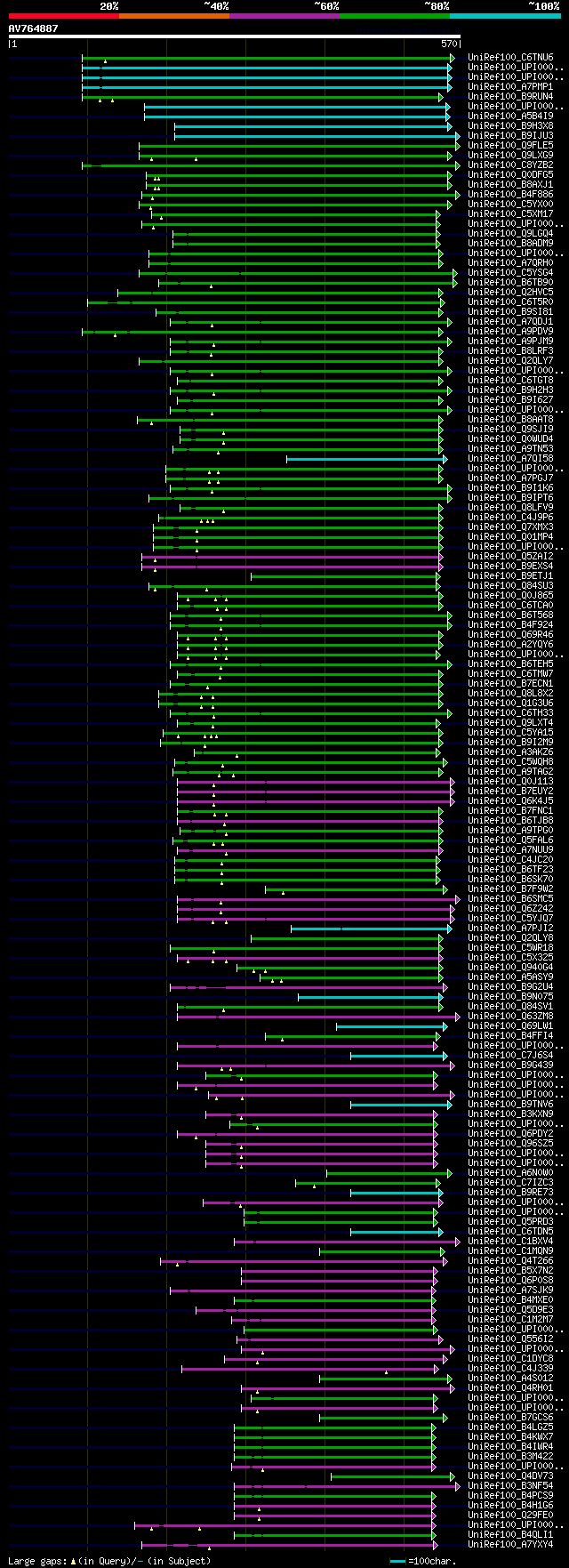This screenshot has height=1568, width=569.
Task: Select the UniRef100_Q4T266 label
Action: coord(510,1260)
